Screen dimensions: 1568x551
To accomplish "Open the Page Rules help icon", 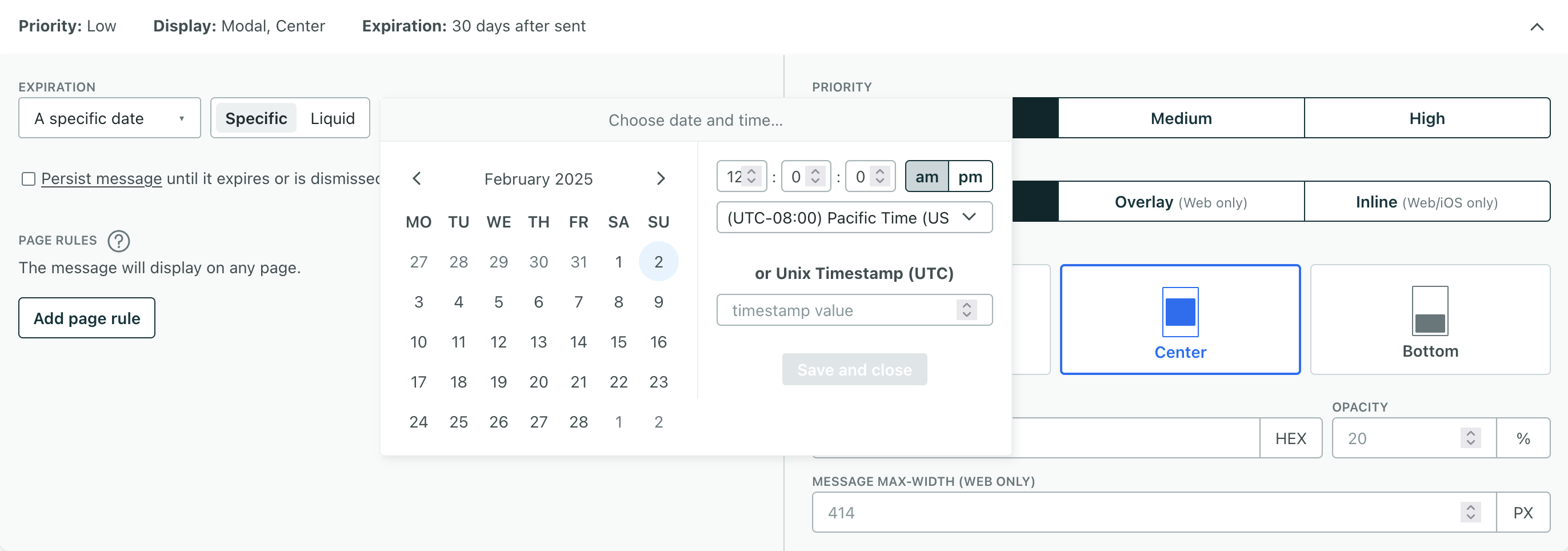I will click(119, 241).
